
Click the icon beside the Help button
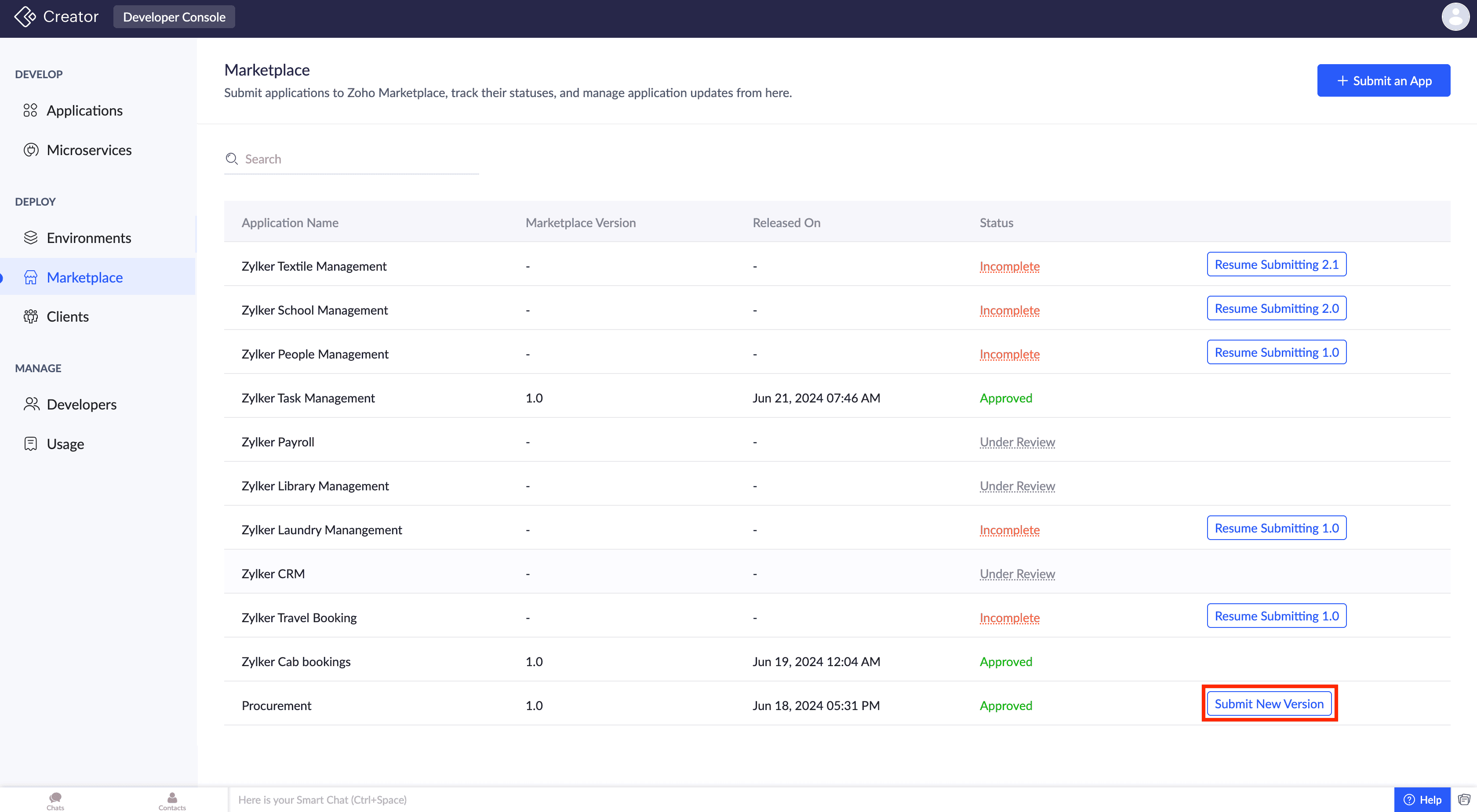[1464, 799]
